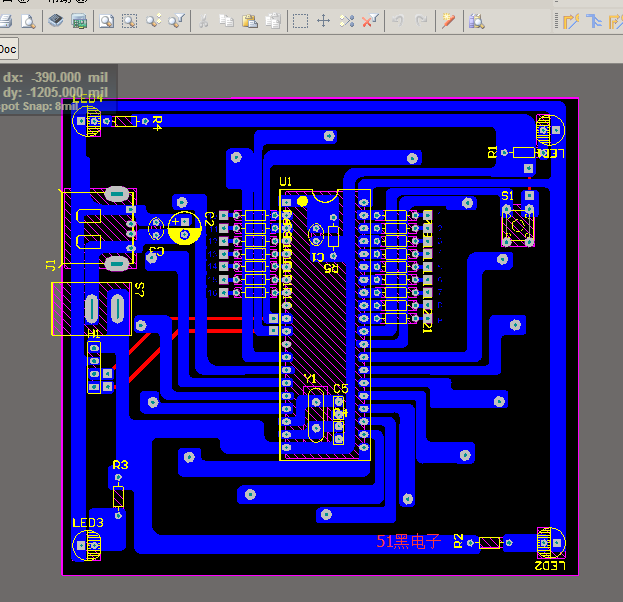Screen dimensions: 623x602
Task: Click the Copy icon
Action: (226, 20)
